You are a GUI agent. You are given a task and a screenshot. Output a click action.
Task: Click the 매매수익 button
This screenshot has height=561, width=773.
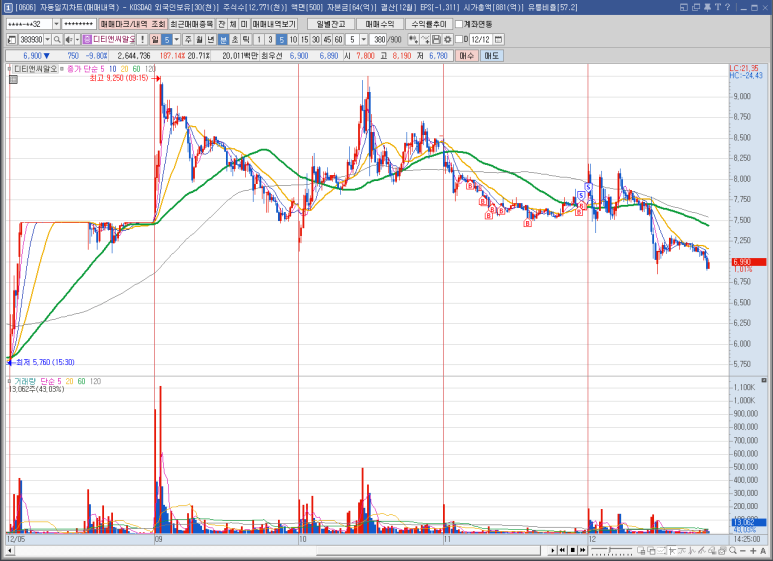[x=380, y=24]
